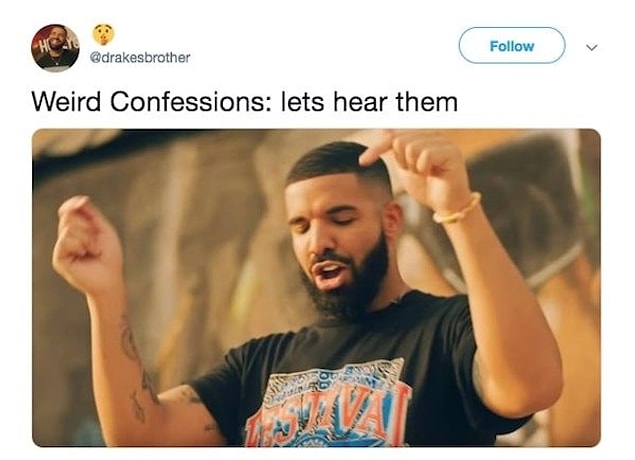Open the @drakesbrother handle link
635x460 pixels.
coord(139,58)
